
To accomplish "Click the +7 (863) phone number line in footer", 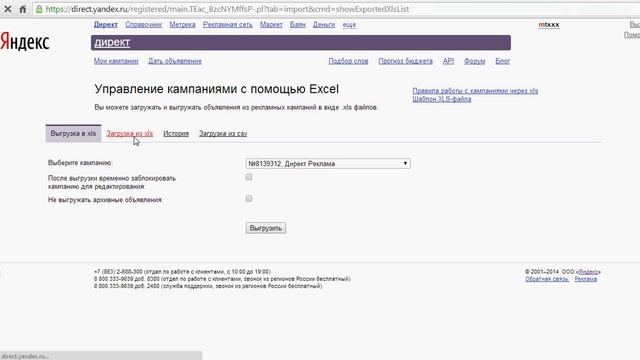I will [x=182, y=271].
